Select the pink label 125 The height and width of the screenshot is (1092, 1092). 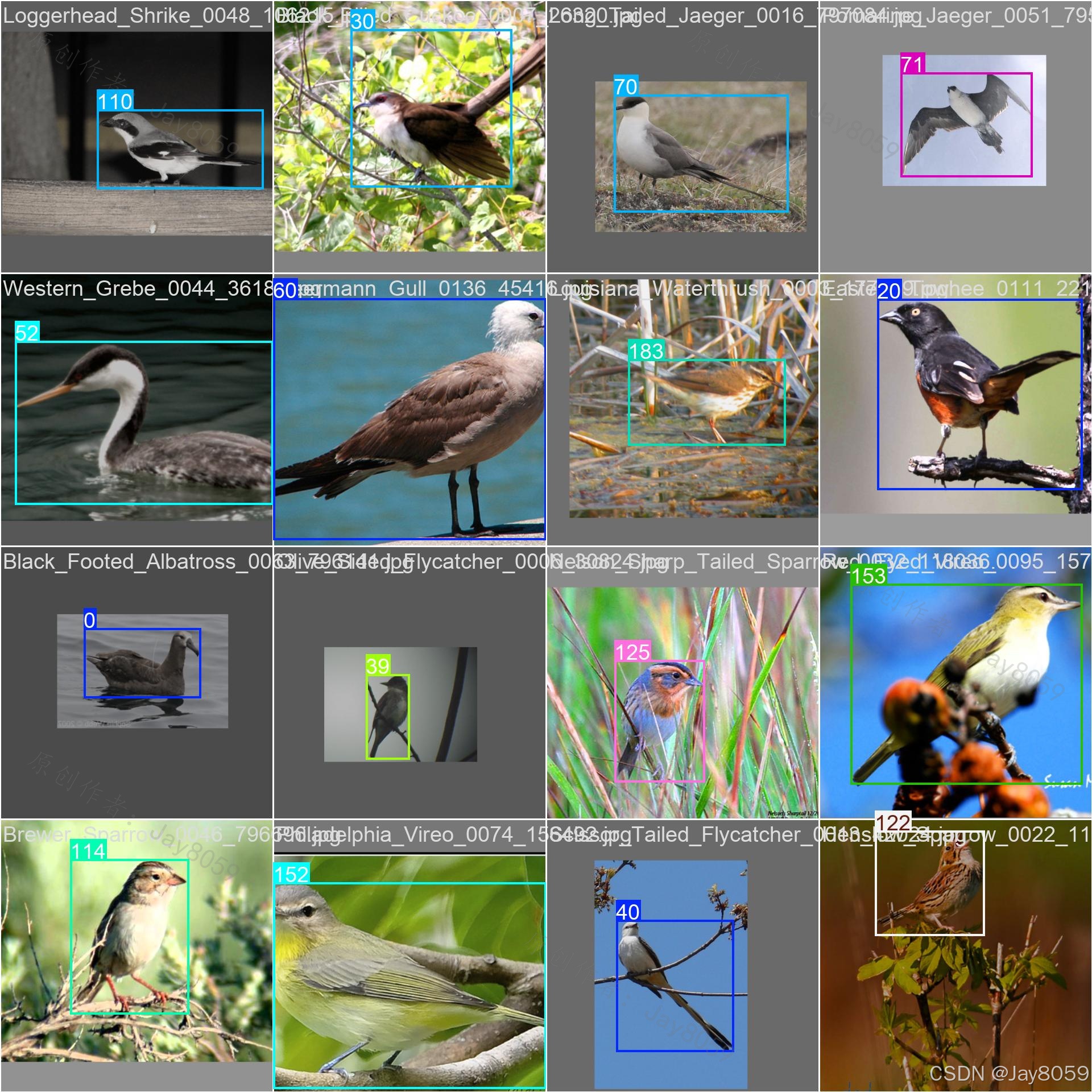pyautogui.click(x=632, y=652)
